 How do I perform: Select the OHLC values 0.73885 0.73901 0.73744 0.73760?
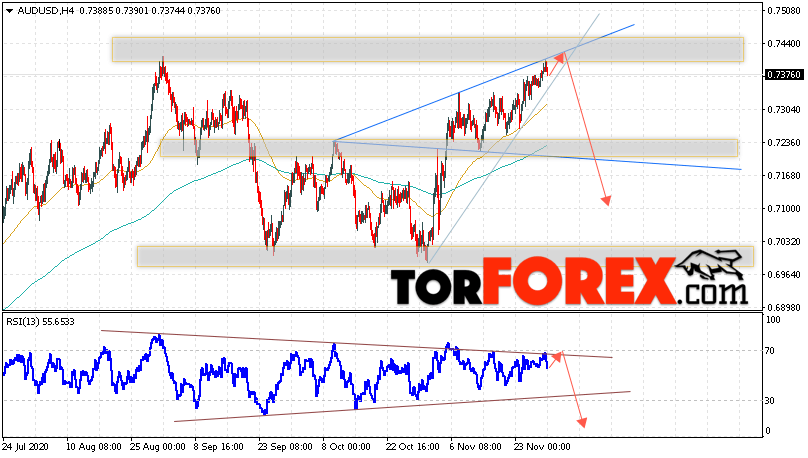(150, 10)
